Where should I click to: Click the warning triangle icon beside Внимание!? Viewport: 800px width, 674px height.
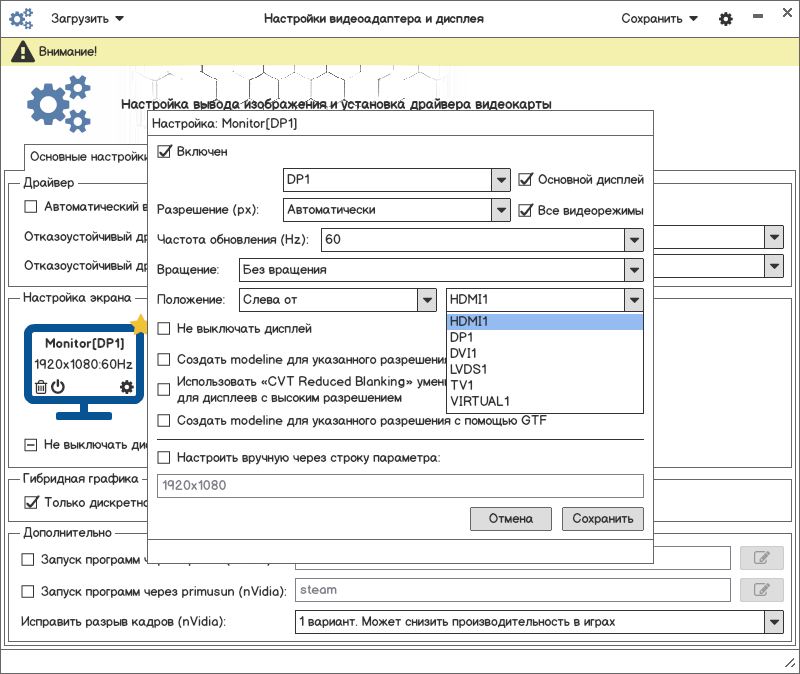[22, 52]
